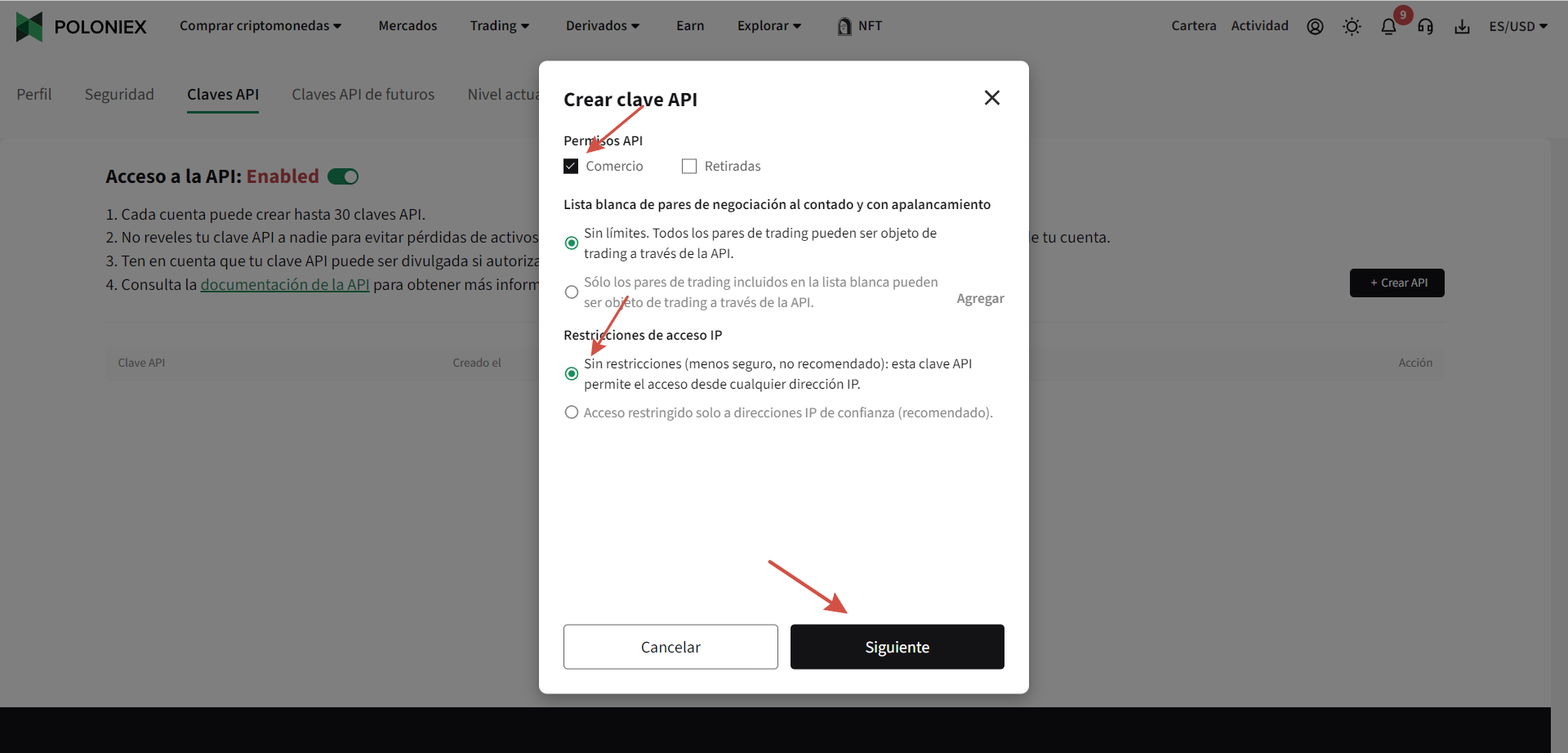The image size is (1568, 753).
Task: Click the + Crear API button
Action: 1396,283
